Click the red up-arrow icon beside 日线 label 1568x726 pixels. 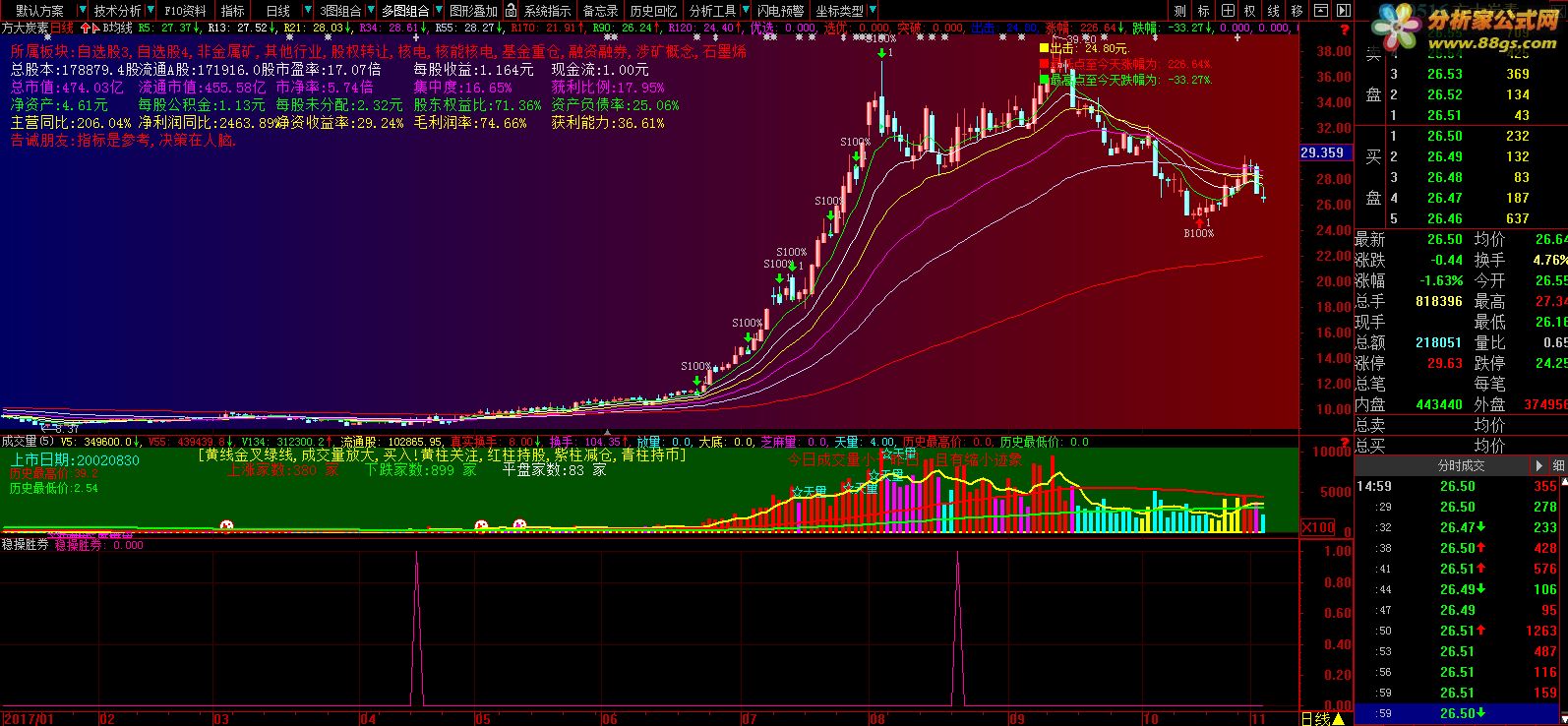[x=86, y=29]
